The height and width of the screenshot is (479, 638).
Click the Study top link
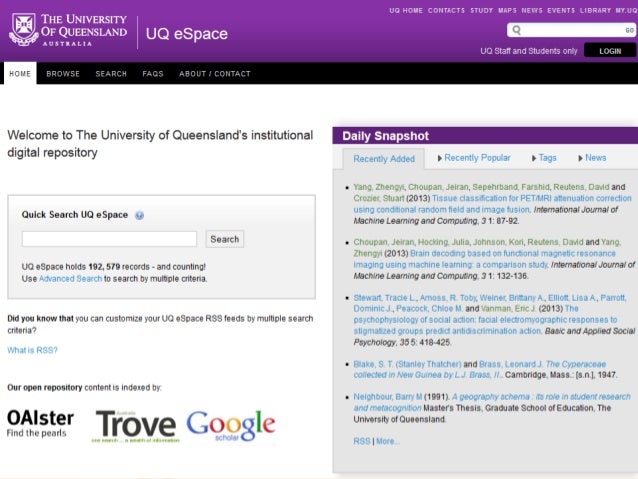pyautogui.click(x=482, y=11)
